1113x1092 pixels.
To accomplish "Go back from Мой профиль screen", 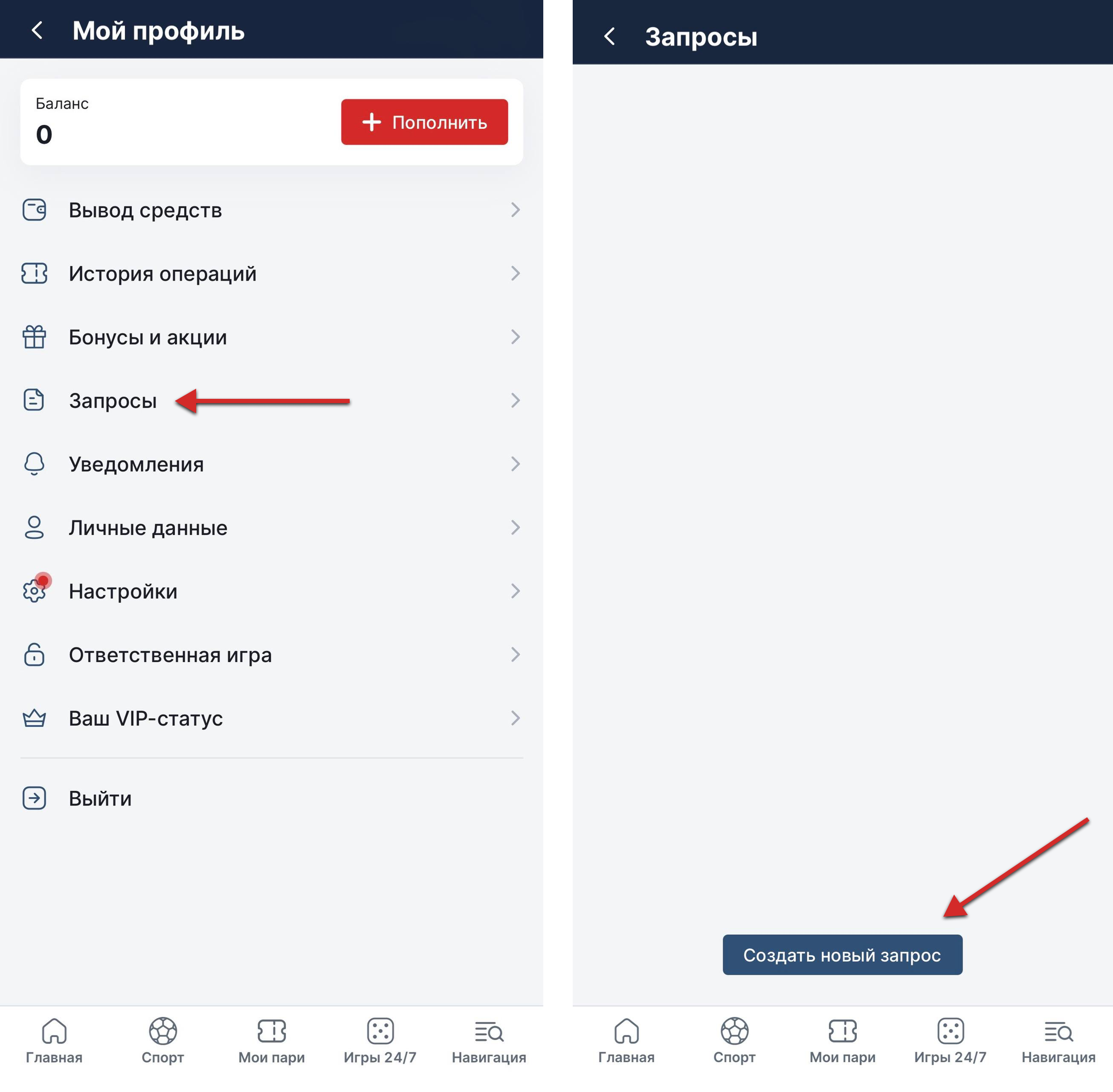I will [x=37, y=30].
